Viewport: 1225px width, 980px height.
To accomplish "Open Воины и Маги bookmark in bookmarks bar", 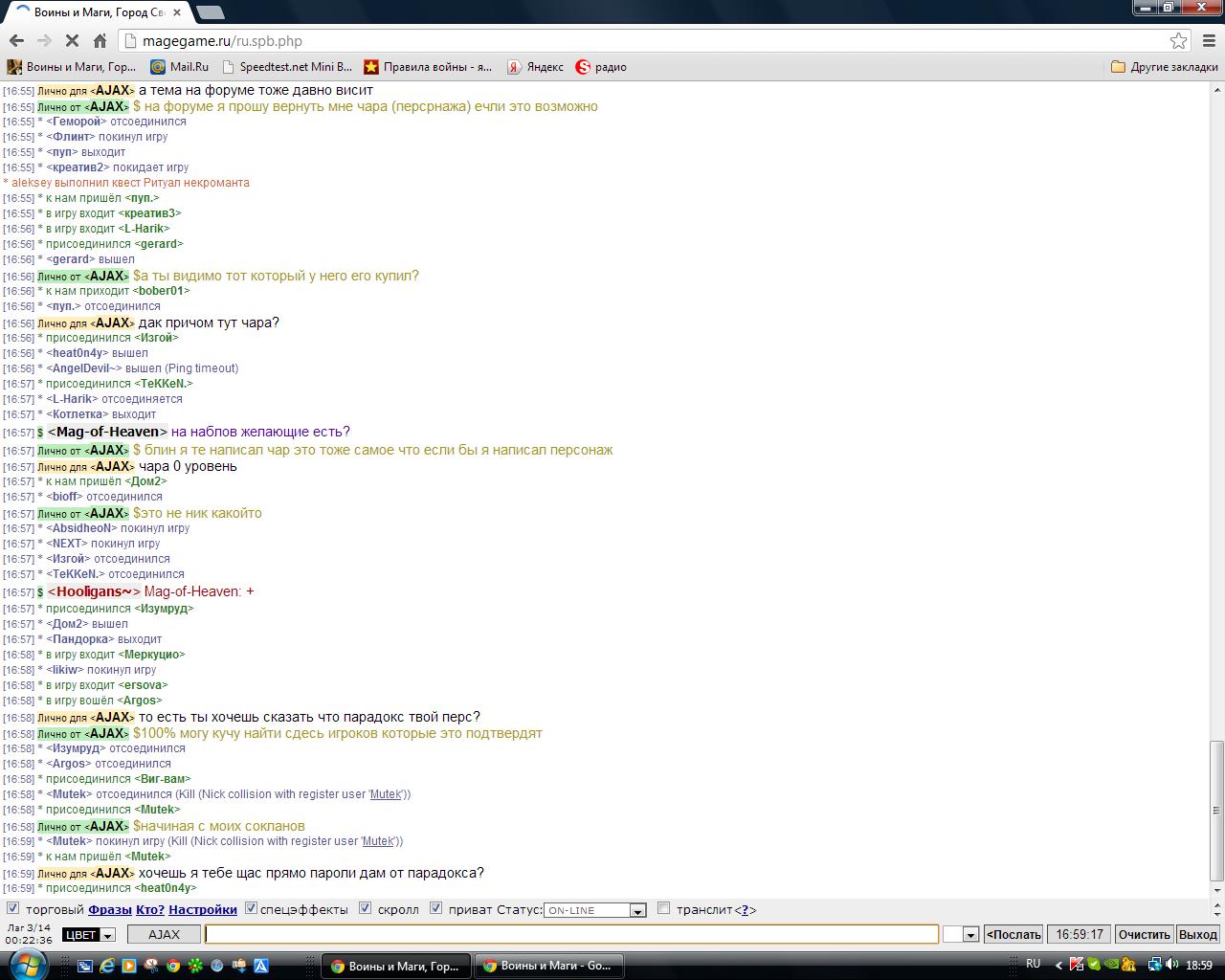I will coord(72,67).
